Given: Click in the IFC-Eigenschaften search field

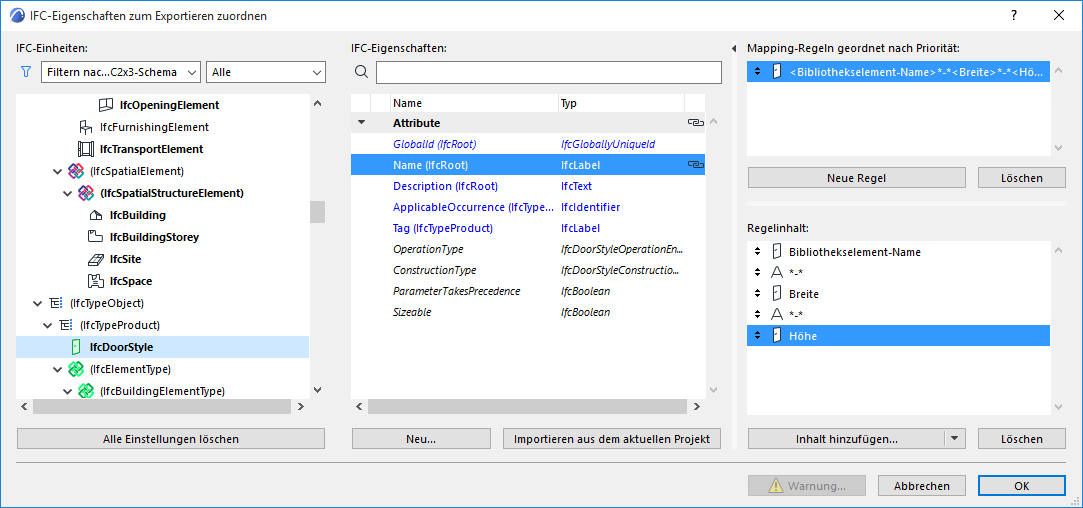Looking at the screenshot, I should (x=548, y=72).
